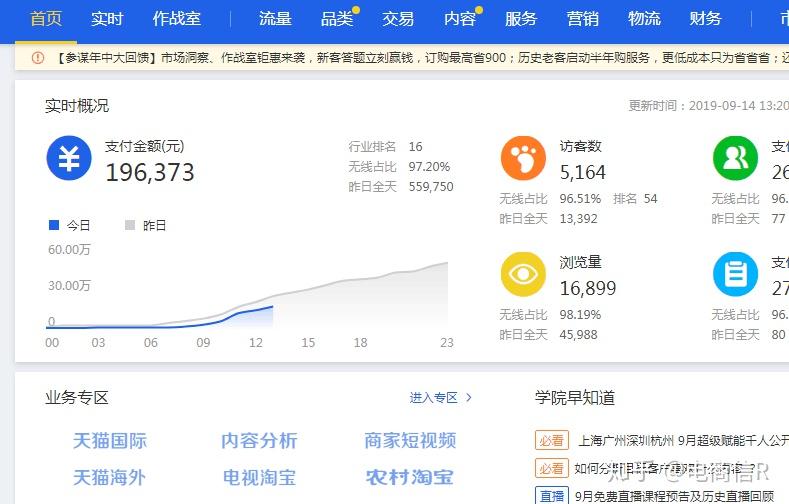Click the 实时概况 heading
The width and height of the screenshot is (789, 504).
pos(77,106)
